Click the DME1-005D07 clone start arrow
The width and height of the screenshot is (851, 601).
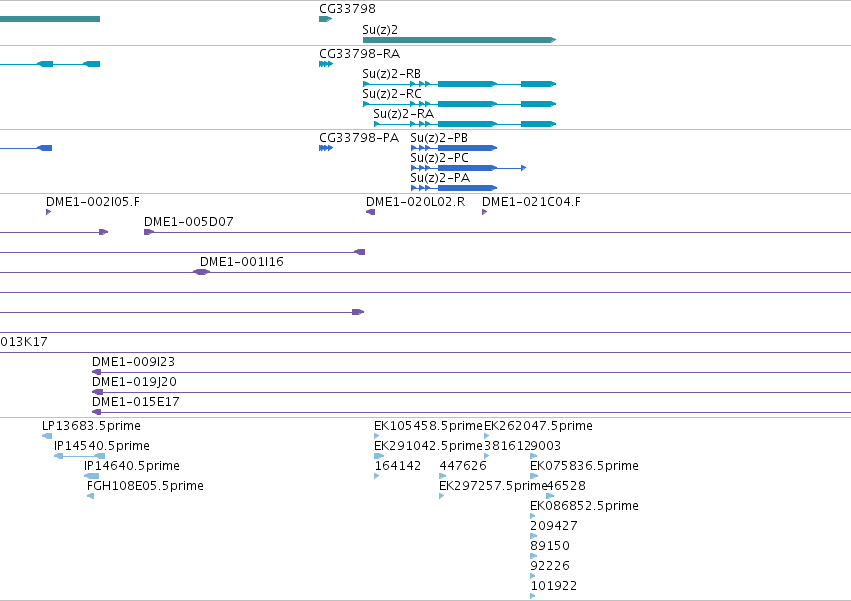149,232
